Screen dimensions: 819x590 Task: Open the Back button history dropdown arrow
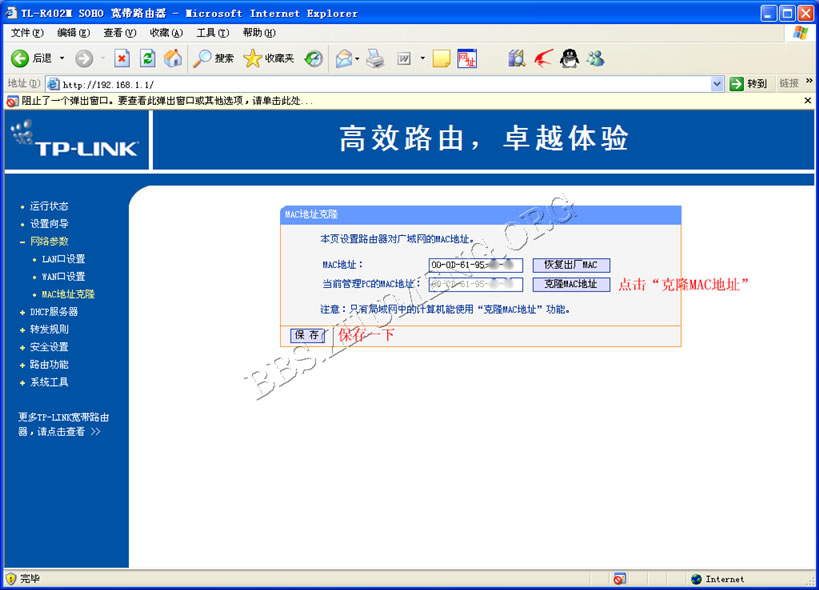(x=62, y=58)
